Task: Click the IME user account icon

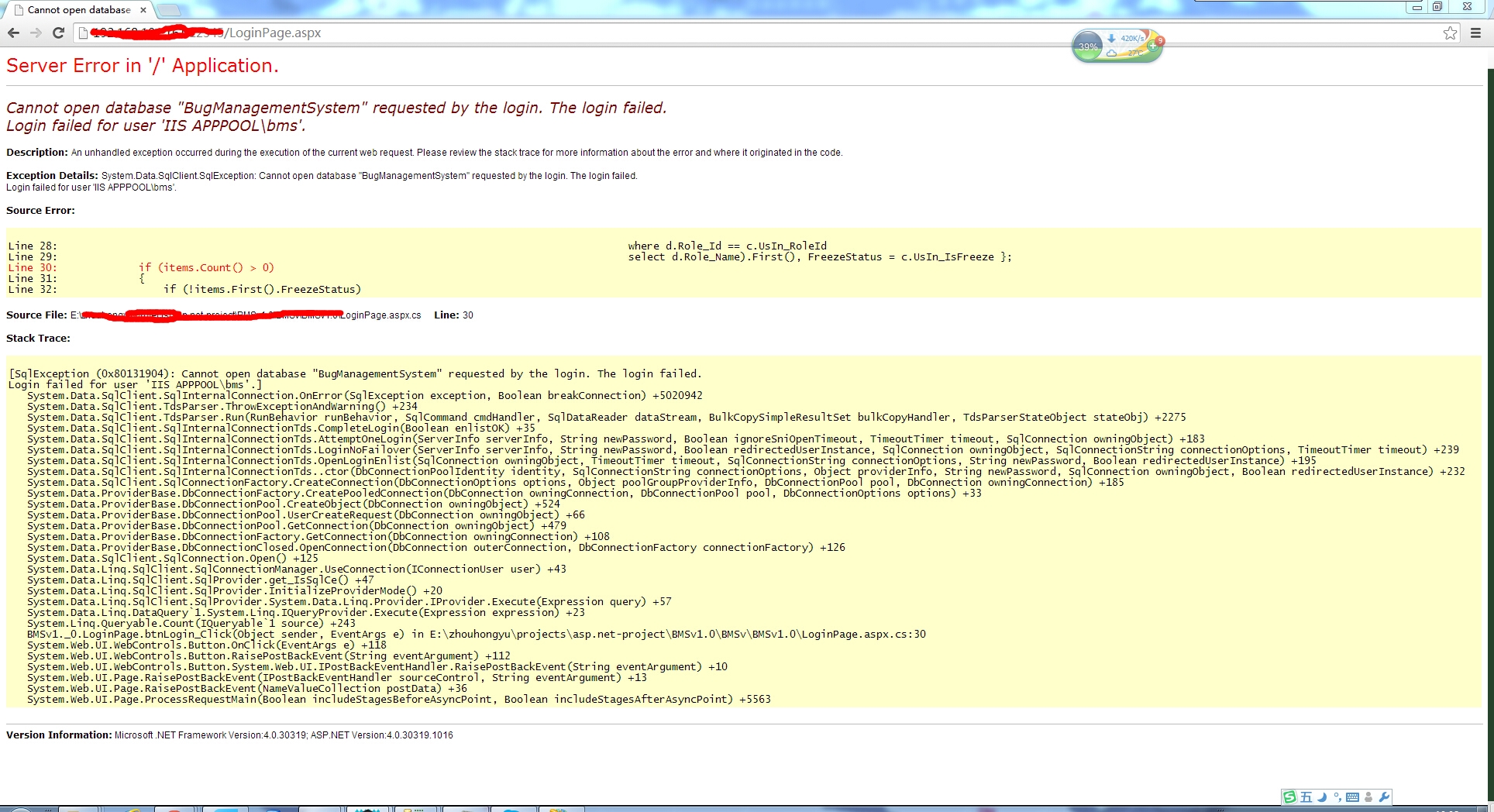Action: click(1368, 797)
